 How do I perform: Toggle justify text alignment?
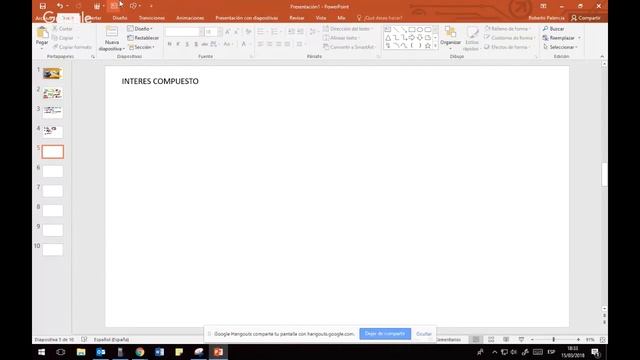point(287,44)
